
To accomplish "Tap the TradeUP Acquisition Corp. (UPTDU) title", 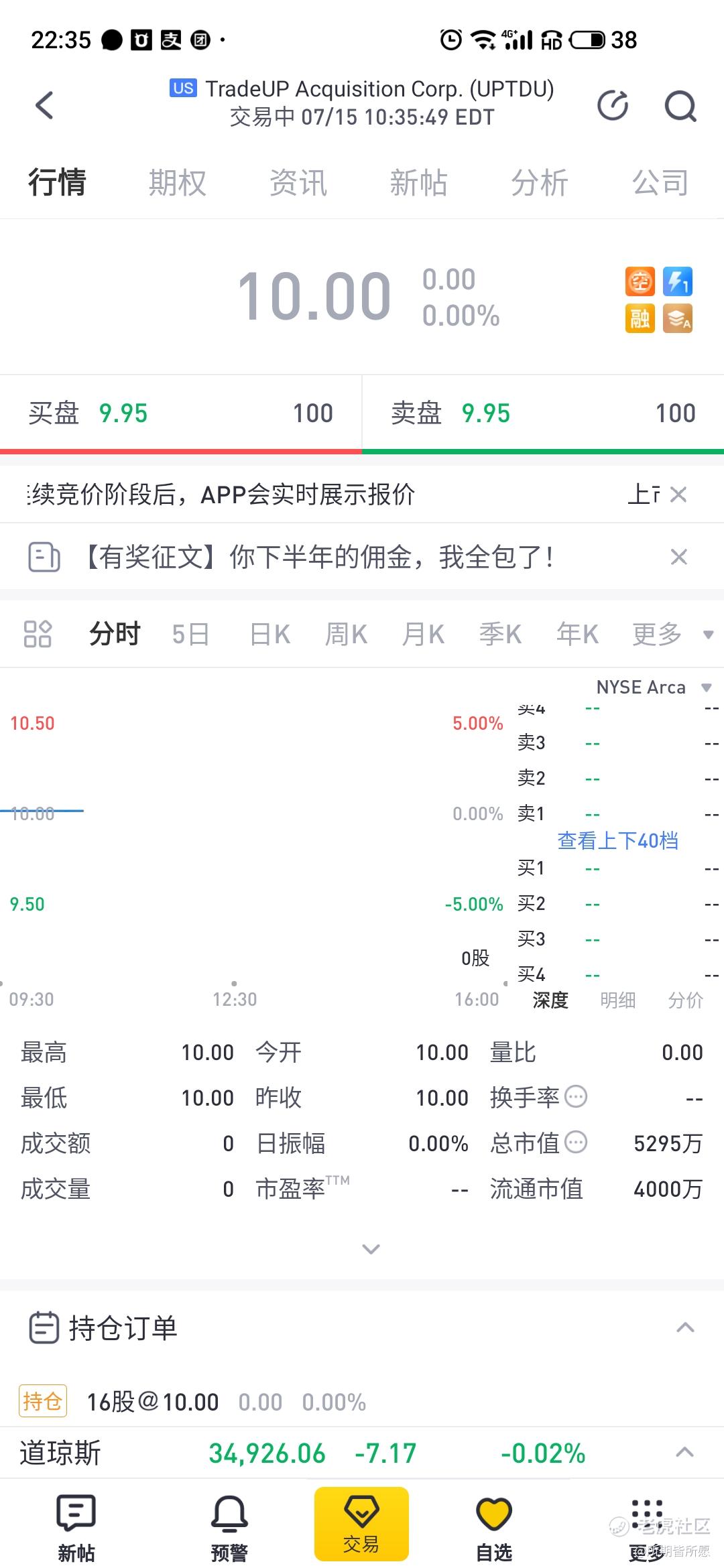I will [379, 88].
